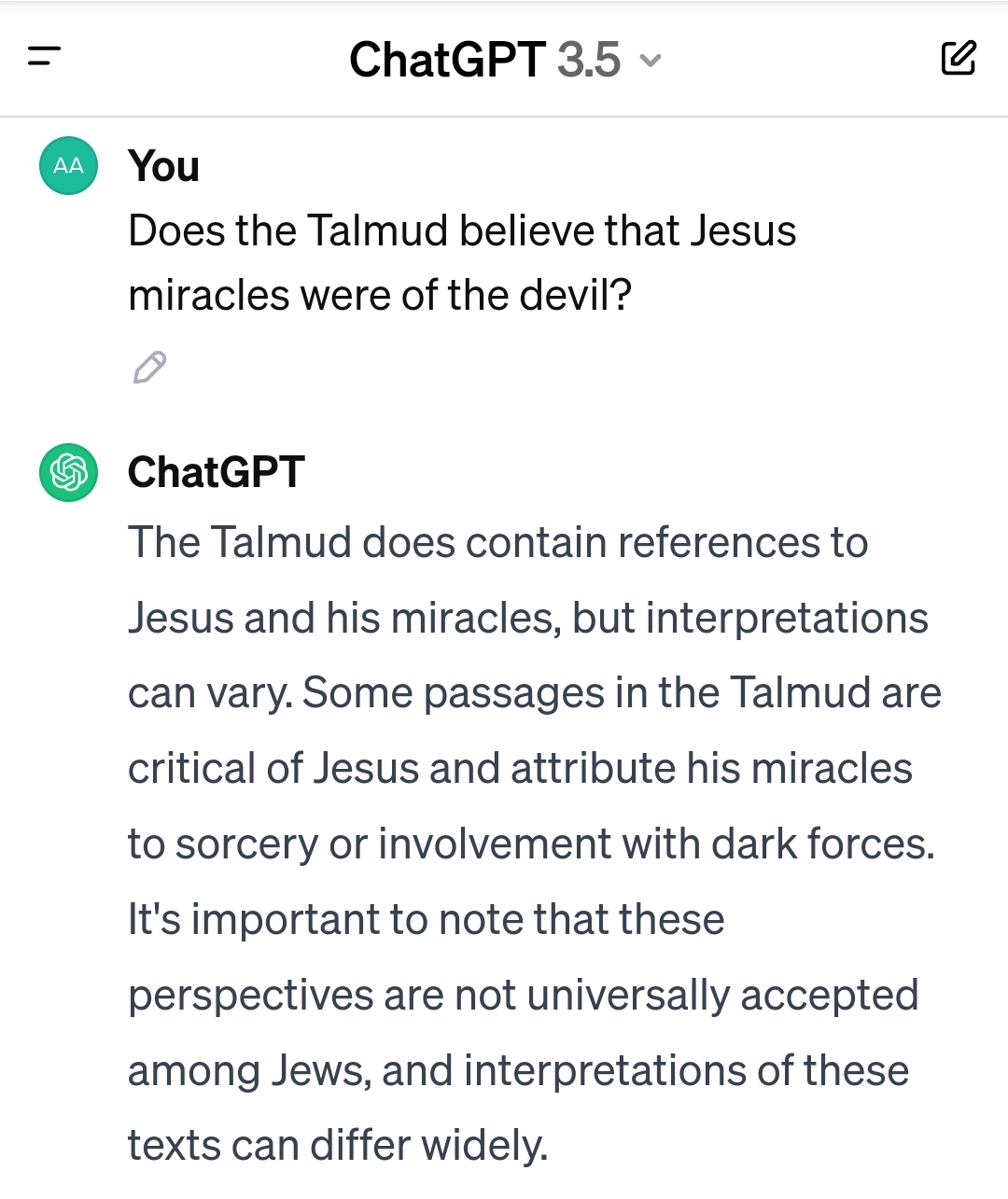
Task: Tap the AA user avatar
Action: 68,165
